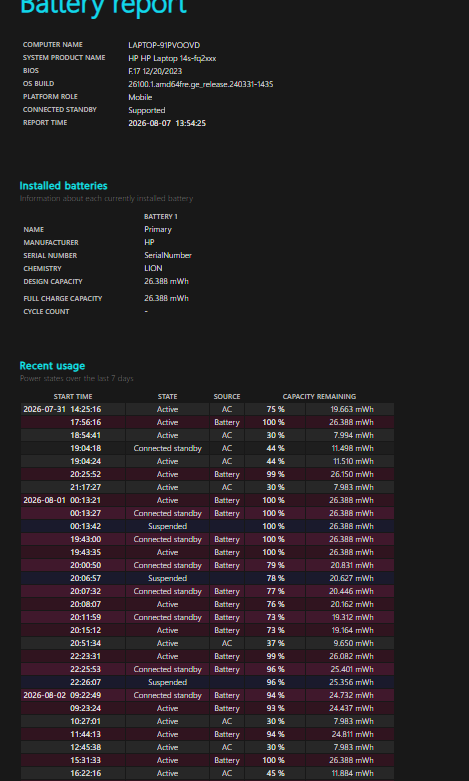The width and height of the screenshot is (469, 781).
Task: Click "Battery" source in the 15:31:33 row
Action: tap(227, 760)
